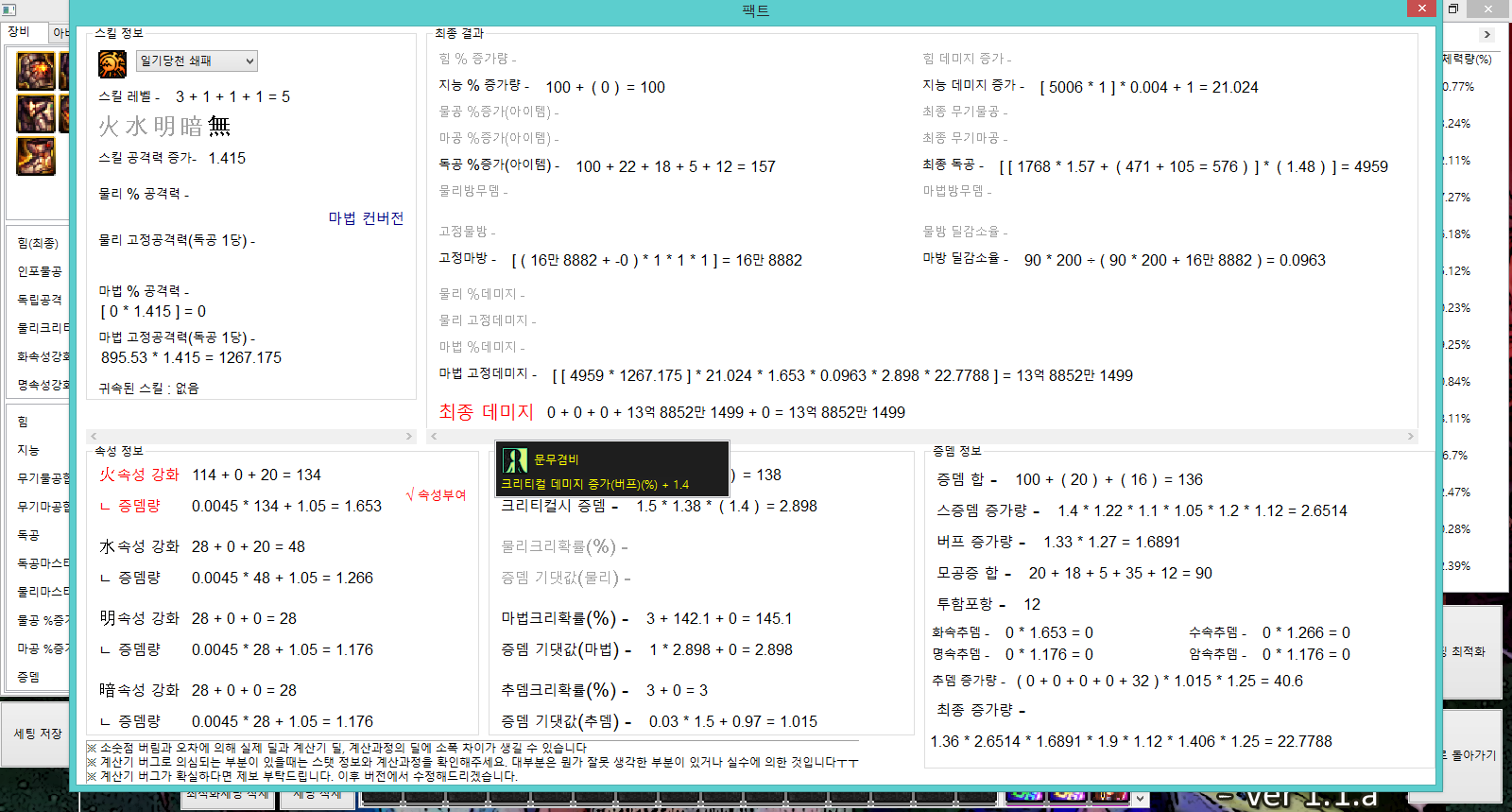Image resolution: width=1512 pixels, height=812 pixels.
Task: Switch to the 장비 tab
Action: pyautogui.click(x=19, y=32)
